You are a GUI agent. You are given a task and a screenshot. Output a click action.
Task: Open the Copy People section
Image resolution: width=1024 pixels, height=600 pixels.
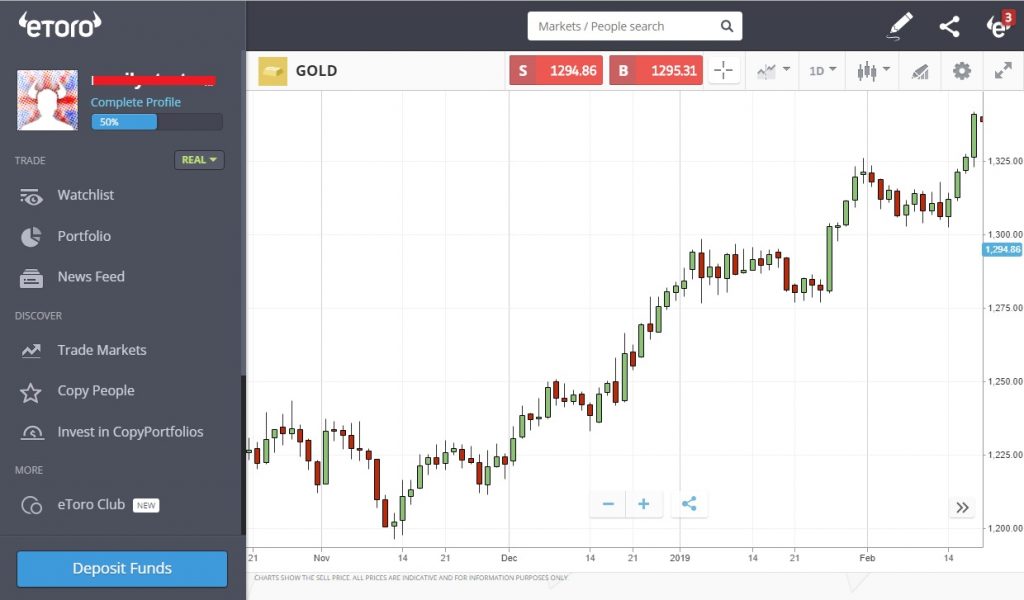94,391
